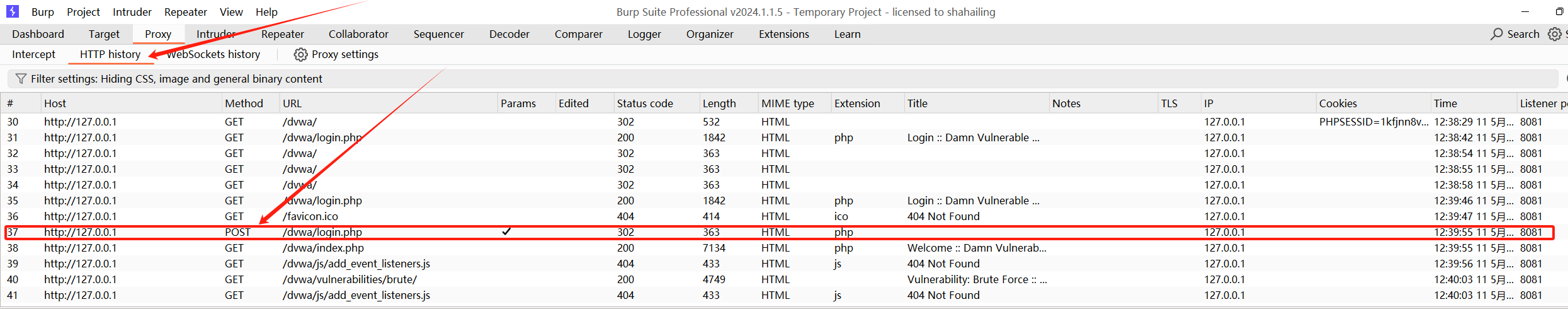Open the Organizer tab
Viewport: 1568px width, 309px height.
point(710,34)
